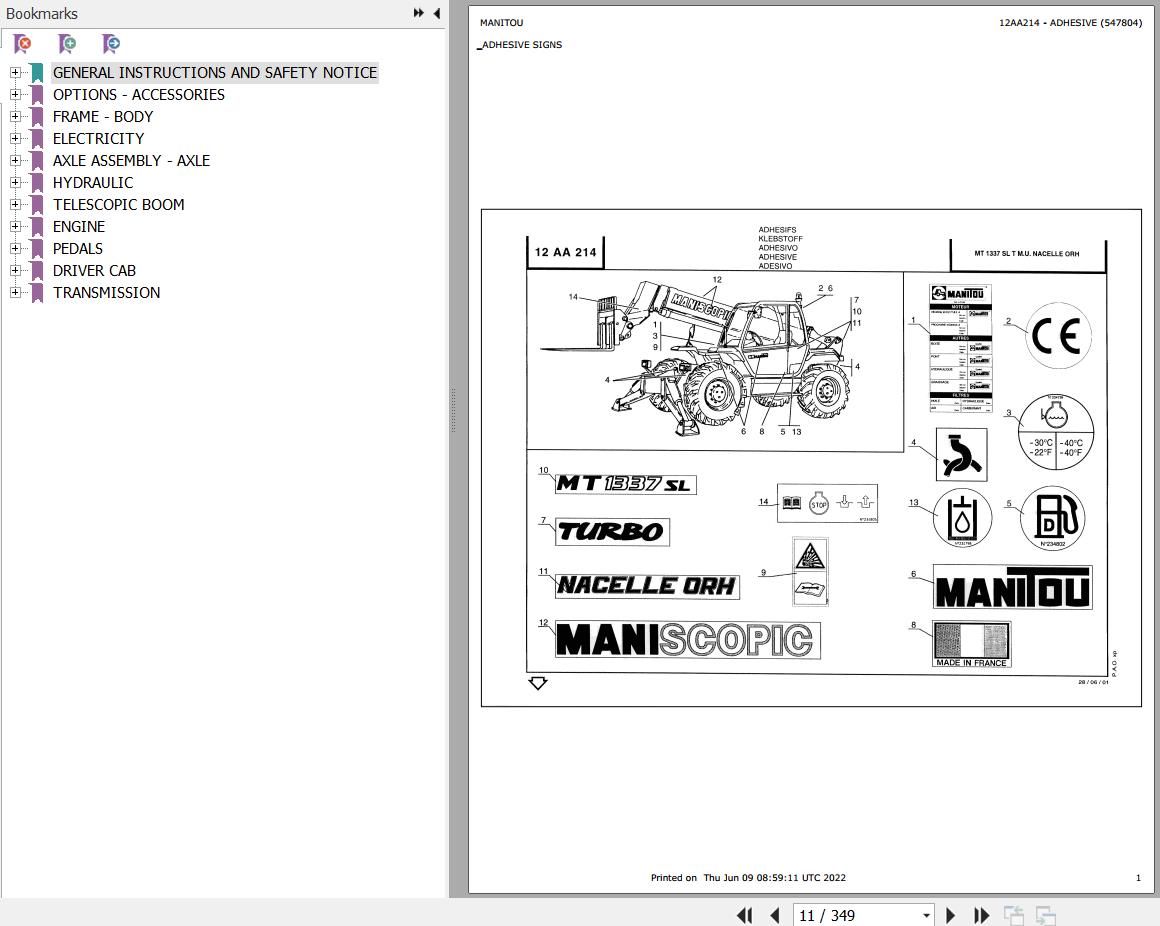
Task: Click the "Printed on Thu Jun 09" footer text
Action: (x=748, y=878)
